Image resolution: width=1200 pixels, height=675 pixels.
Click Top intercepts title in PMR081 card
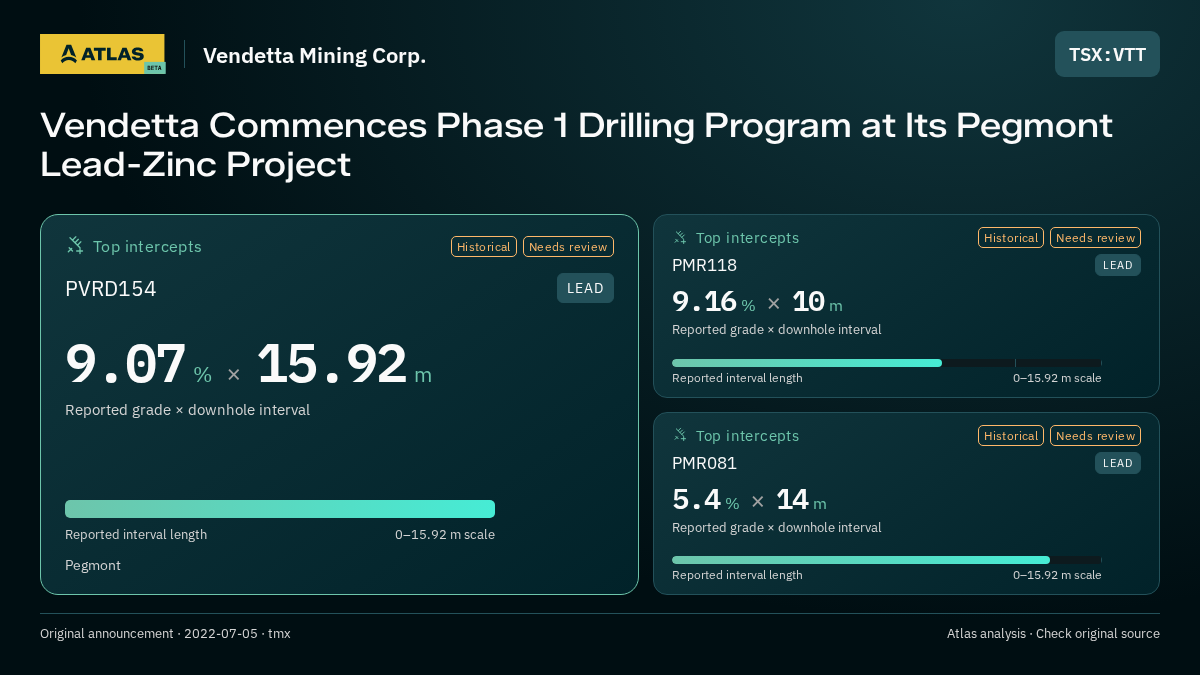click(x=747, y=436)
